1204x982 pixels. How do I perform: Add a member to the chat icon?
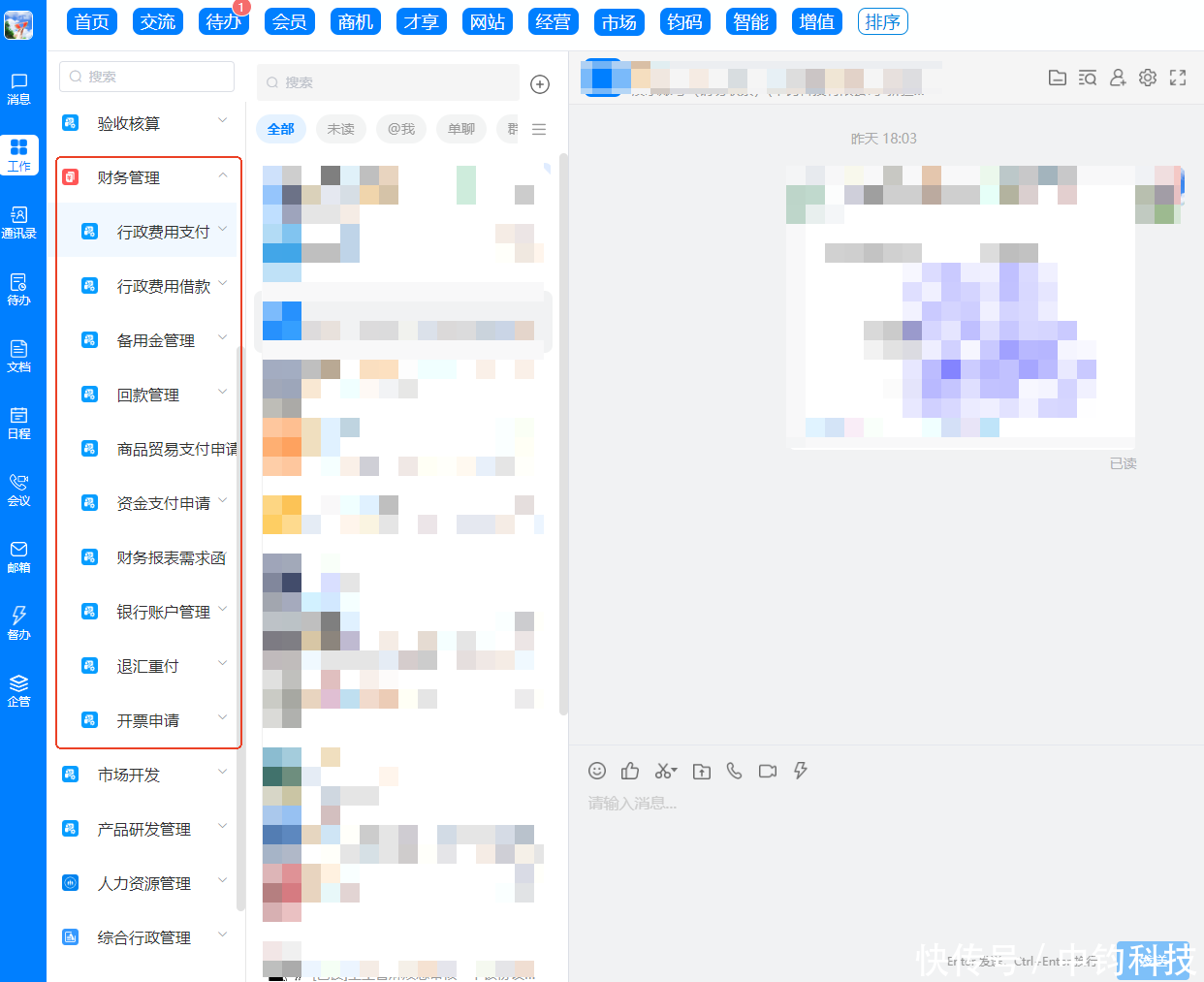click(1118, 78)
